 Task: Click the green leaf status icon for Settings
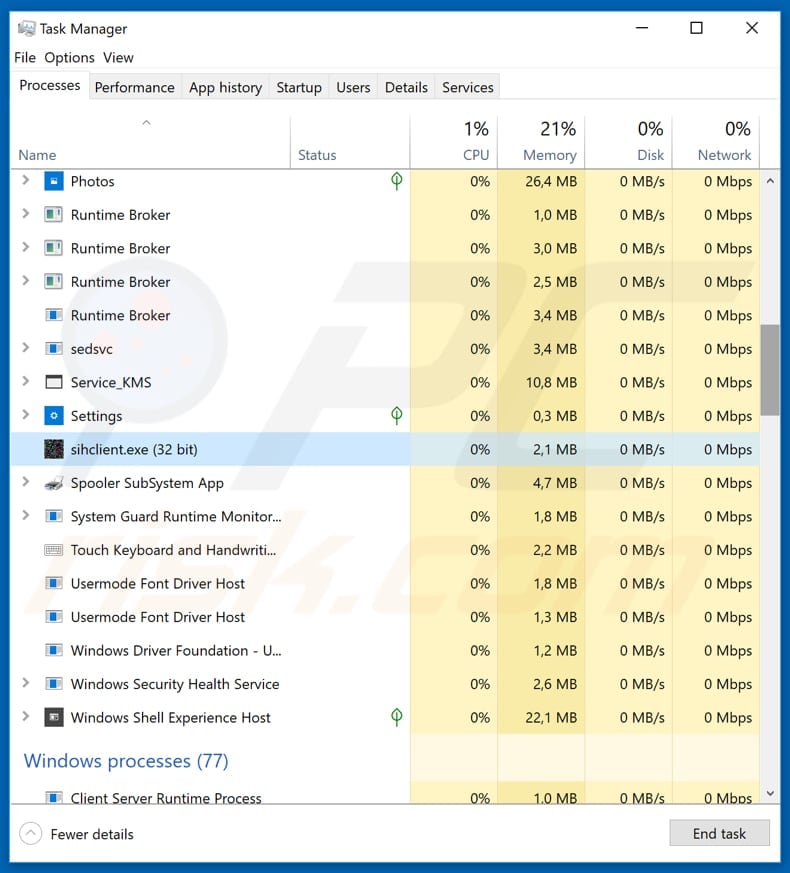point(396,415)
